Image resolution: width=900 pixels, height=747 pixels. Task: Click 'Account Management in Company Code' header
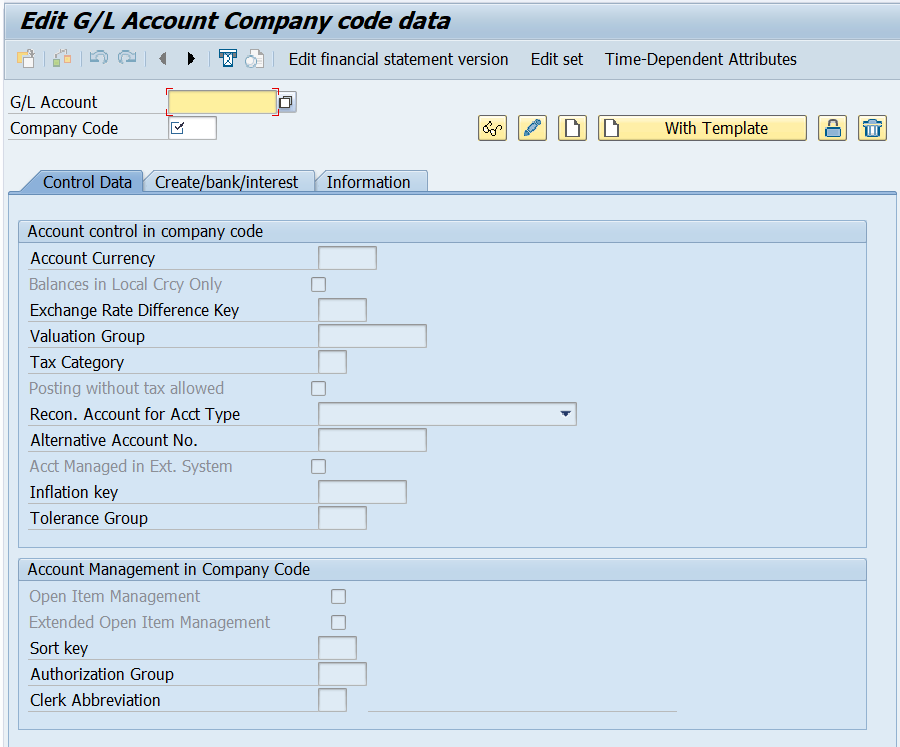point(169,570)
